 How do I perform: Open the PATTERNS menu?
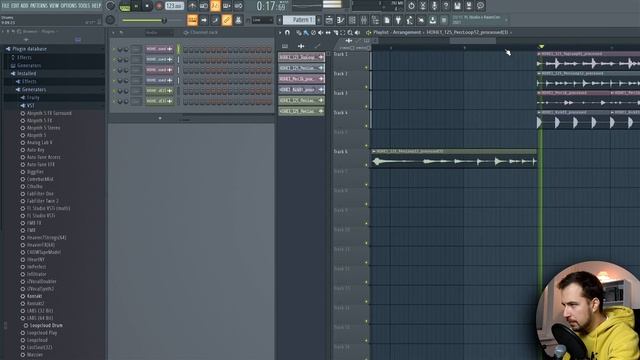pyautogui.click(x=38, y=6)
